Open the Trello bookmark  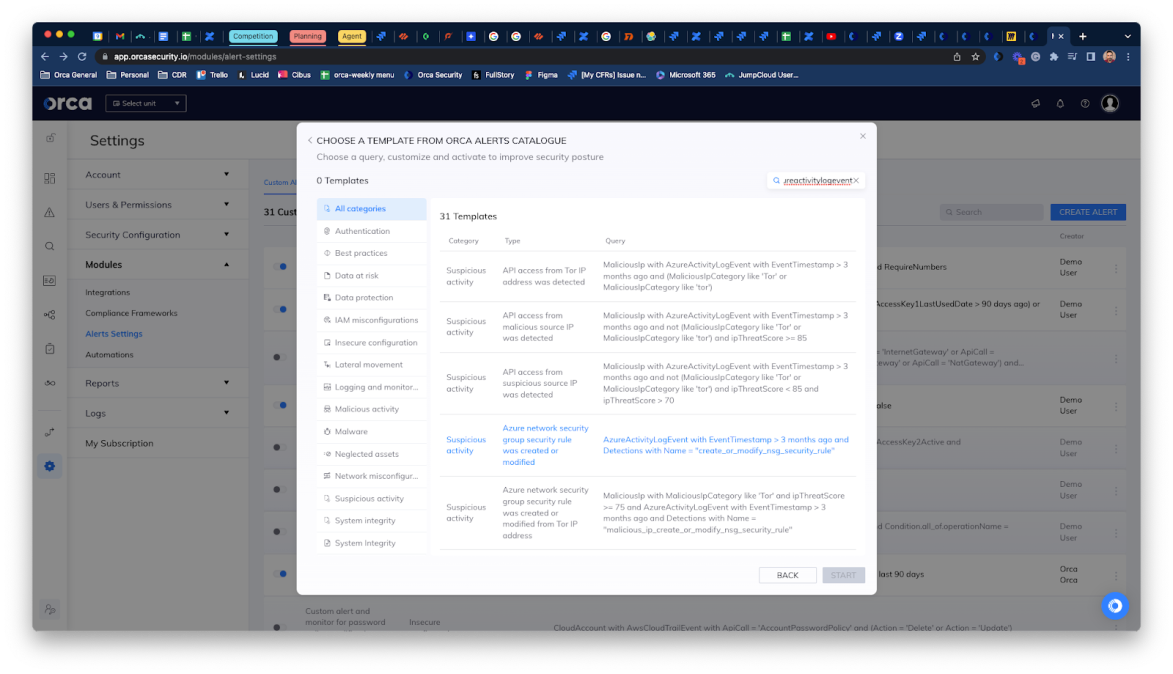212,75
